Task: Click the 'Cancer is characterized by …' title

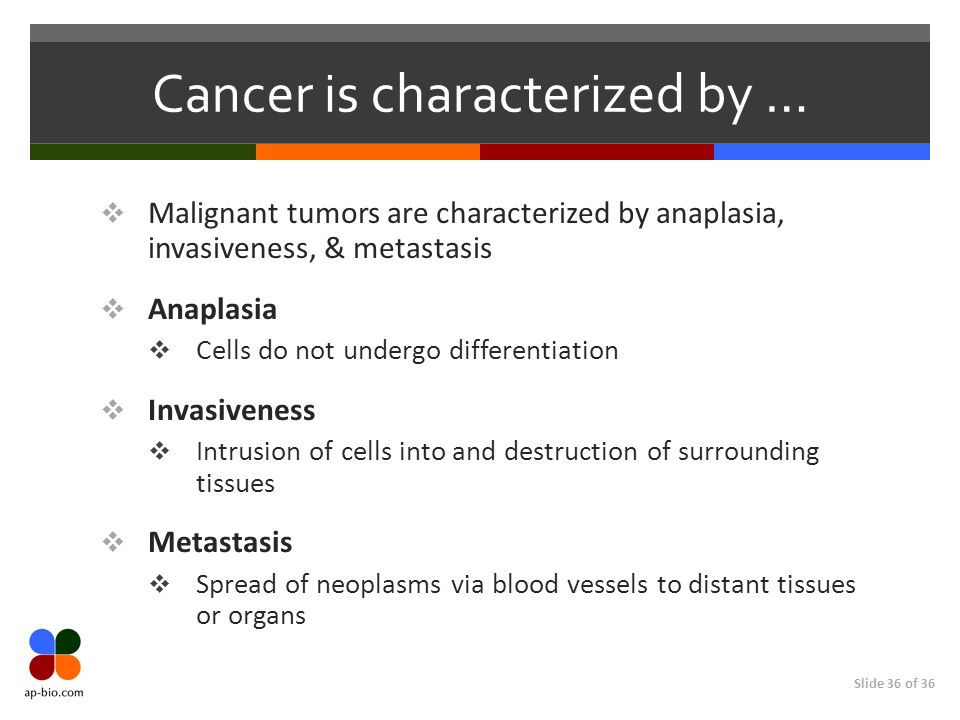Action: click(x=479, y=95)
